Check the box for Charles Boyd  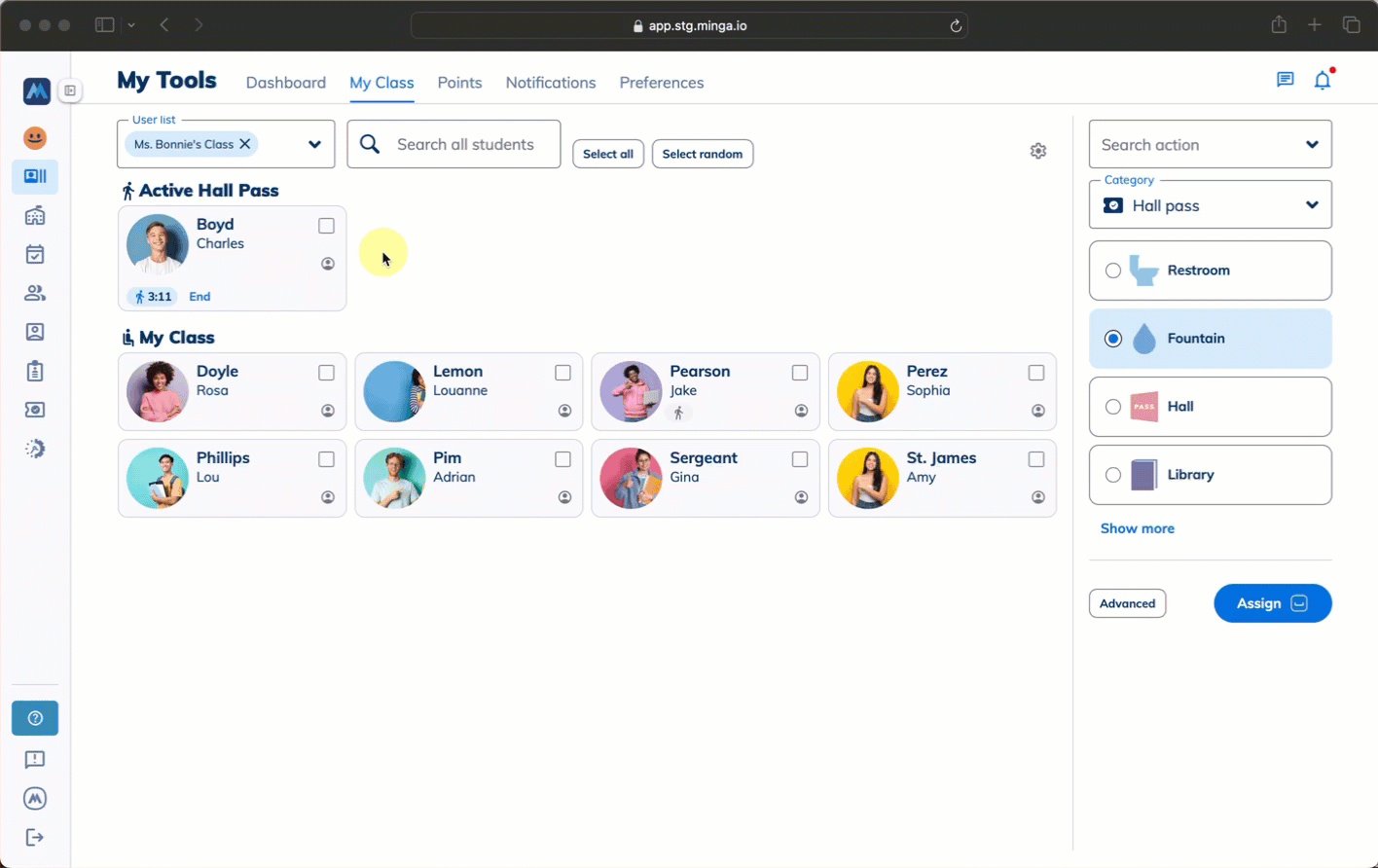(x=326, y=226)
